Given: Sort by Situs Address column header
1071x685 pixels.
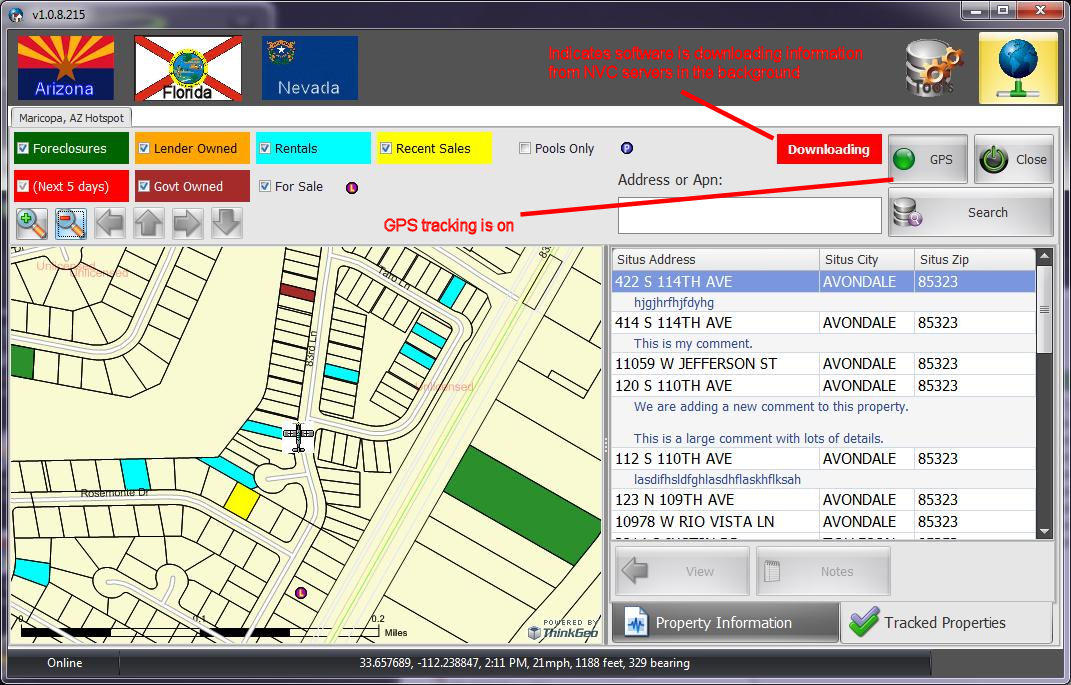Looking at the screenshot, I should (715, 260).
